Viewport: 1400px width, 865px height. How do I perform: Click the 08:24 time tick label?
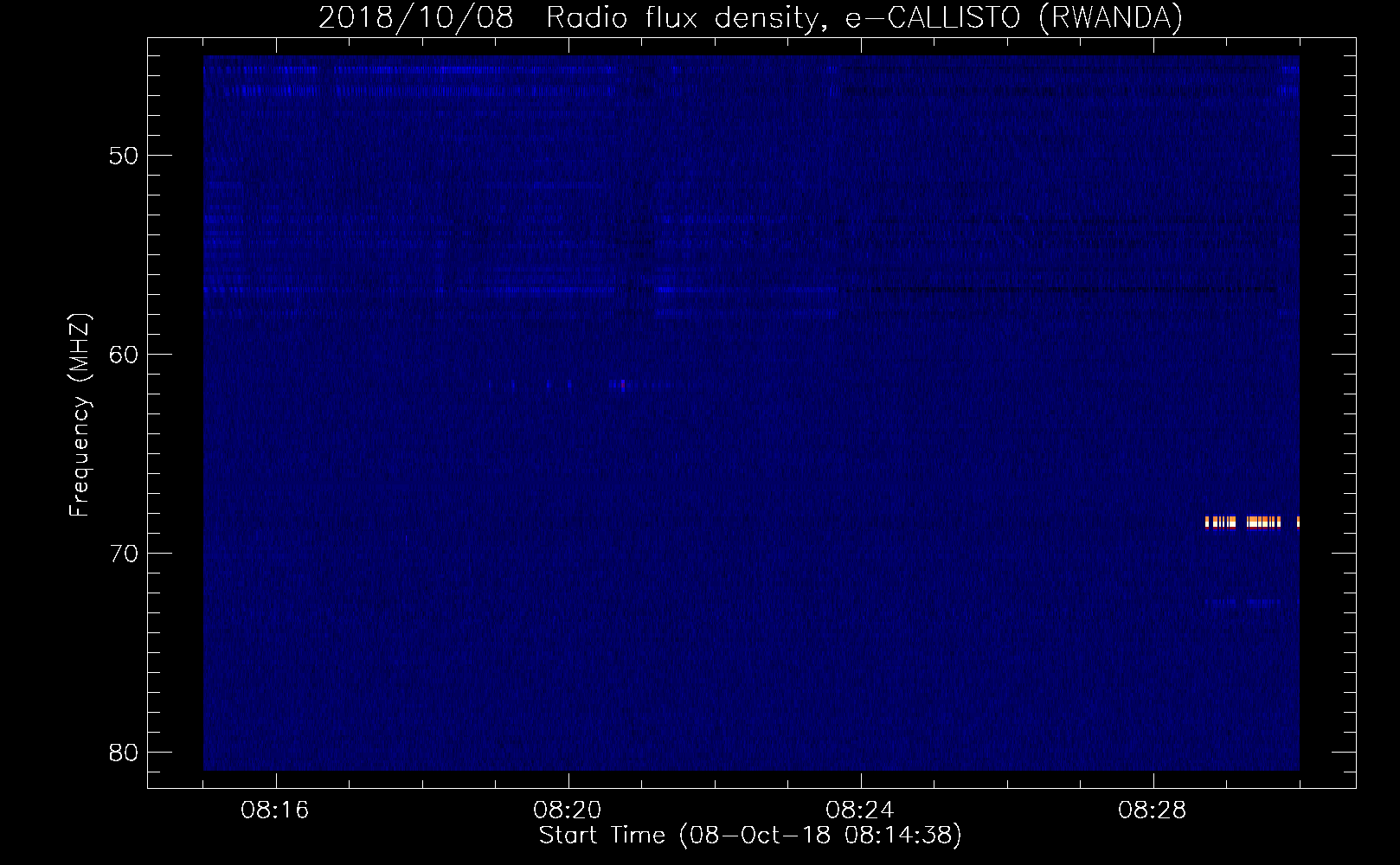[x=860, y=811]
